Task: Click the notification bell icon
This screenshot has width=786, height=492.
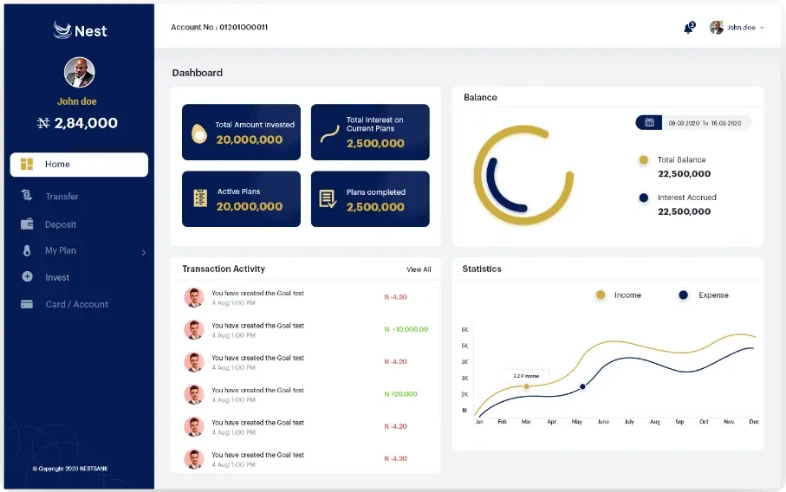Action: point(688,28)
